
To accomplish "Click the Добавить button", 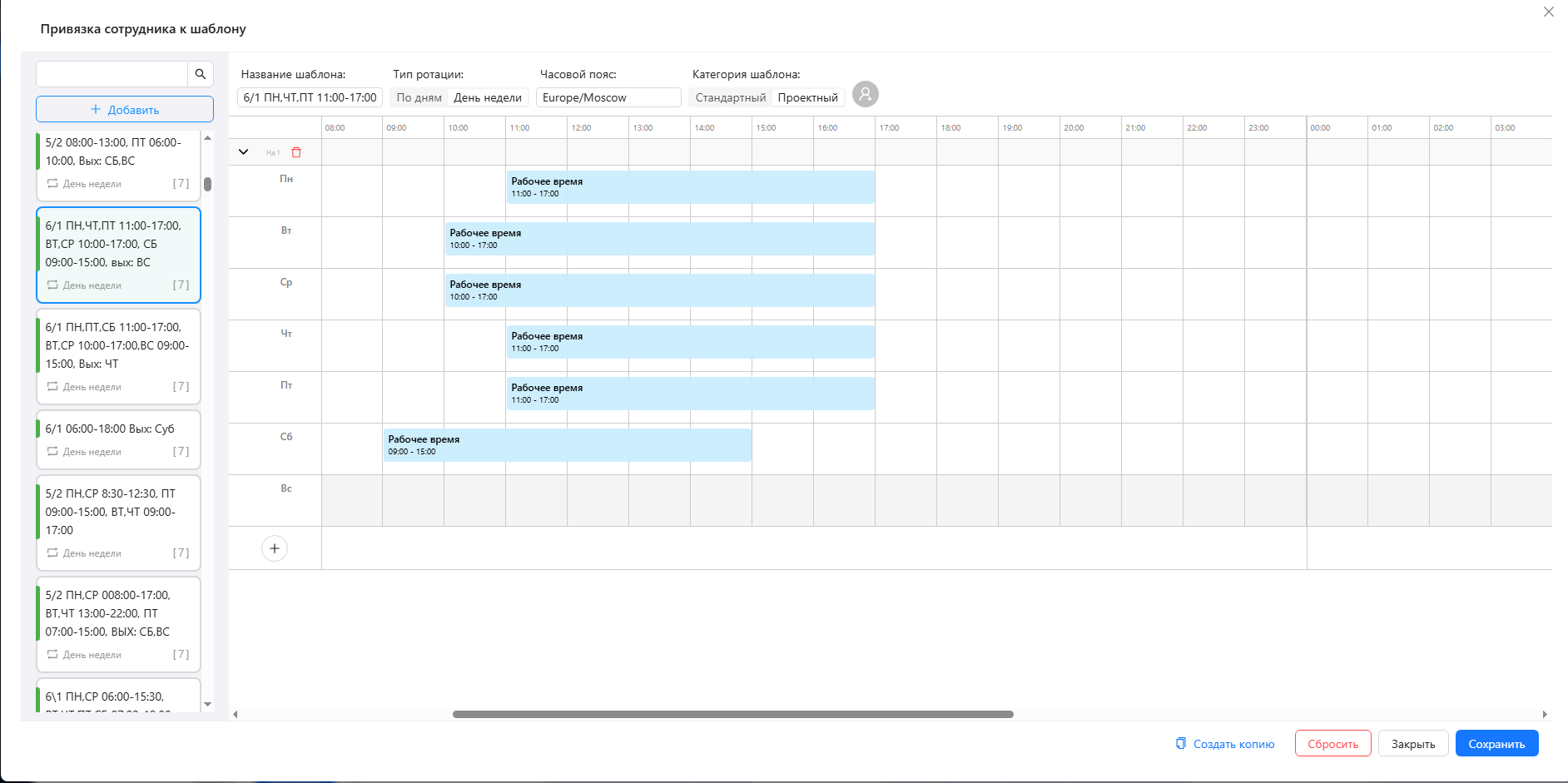I will 125,109.
